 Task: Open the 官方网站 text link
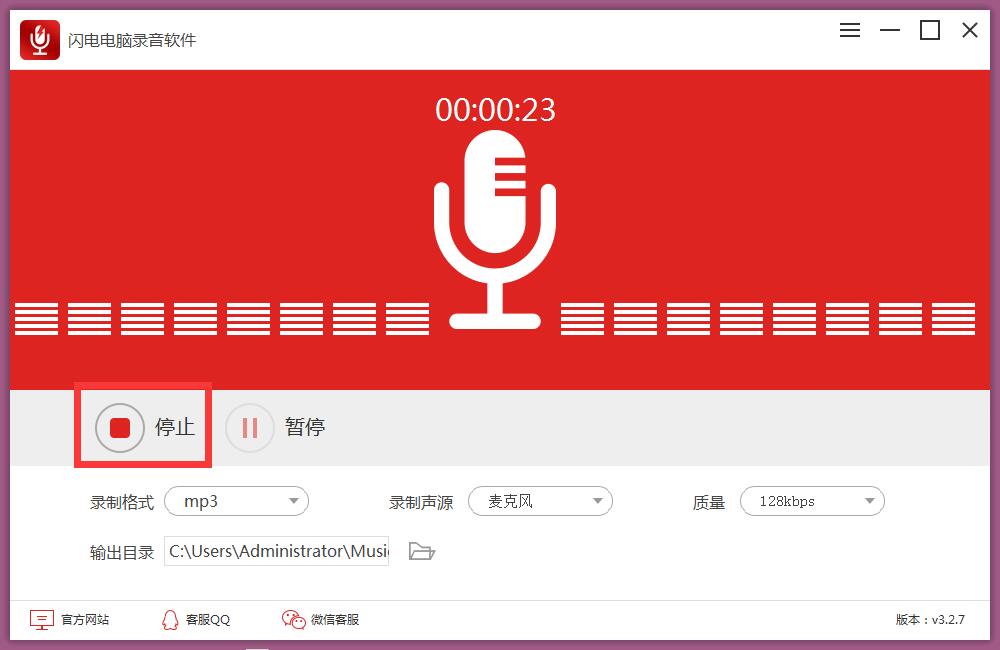(x=85, y=620)
